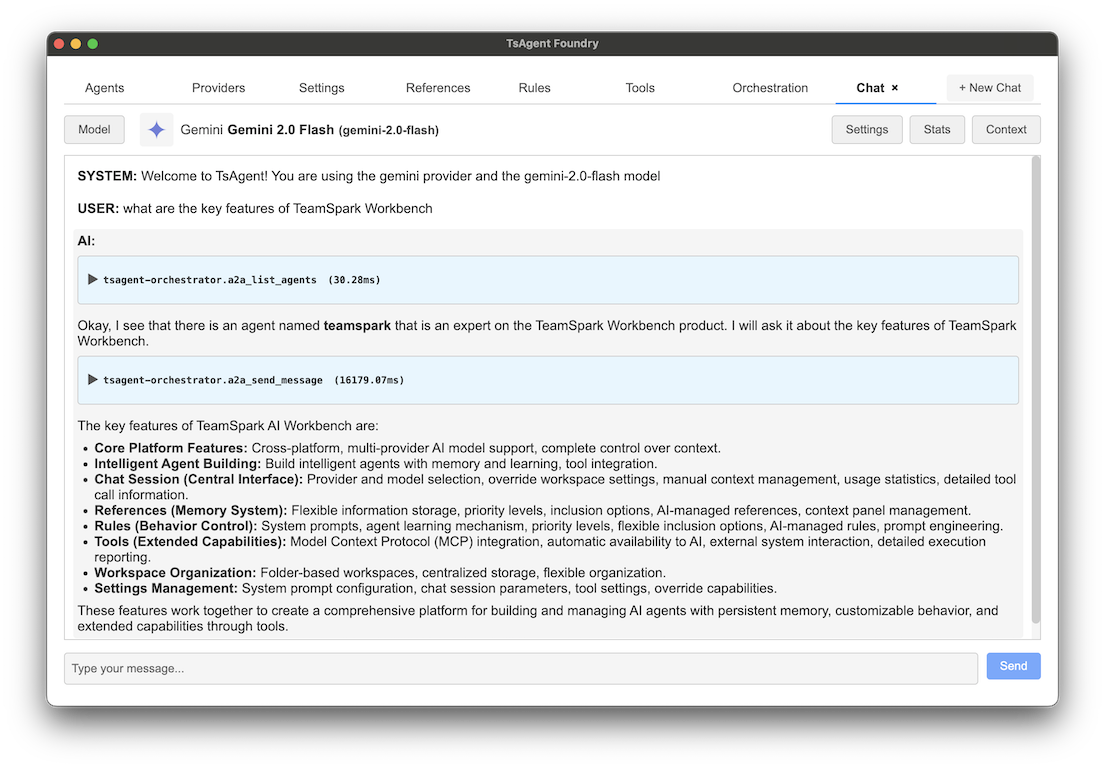The image size is (1105, 768).
Task: Select the Rules tab
Action: (x=534, y=88)
